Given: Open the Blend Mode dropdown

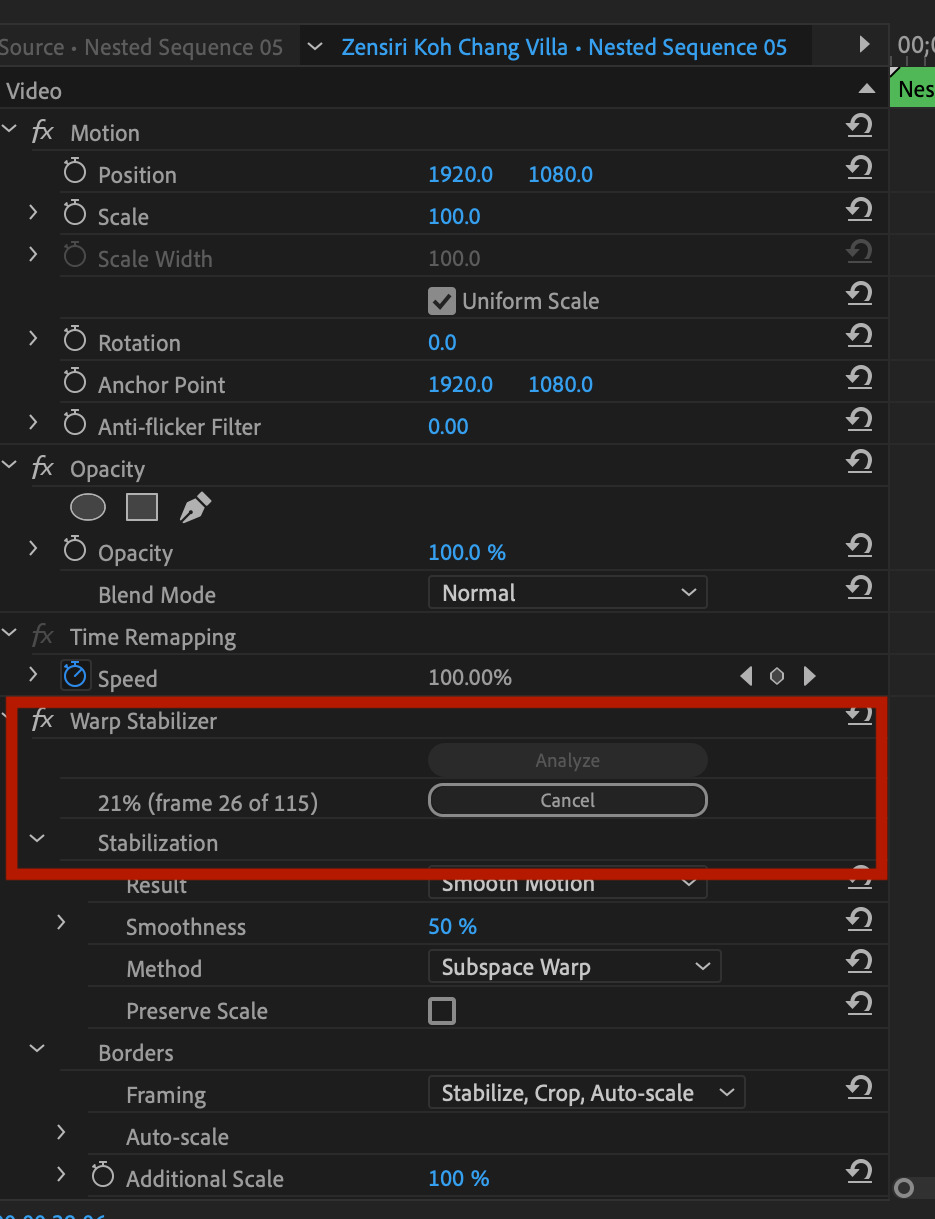Looking at the screenshot, I should pos(567,592).
